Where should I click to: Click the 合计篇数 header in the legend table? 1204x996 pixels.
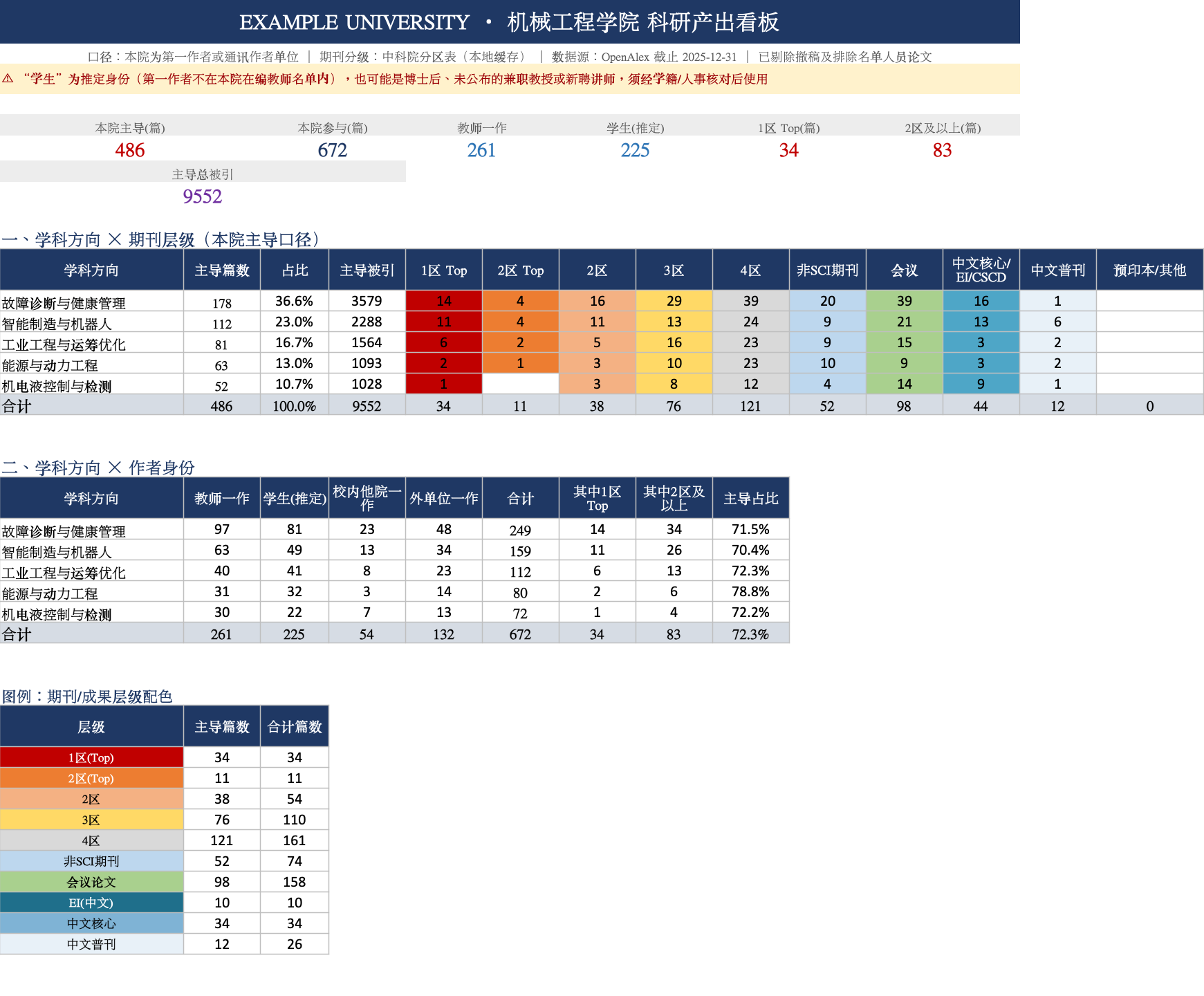(x=295, y=726)
